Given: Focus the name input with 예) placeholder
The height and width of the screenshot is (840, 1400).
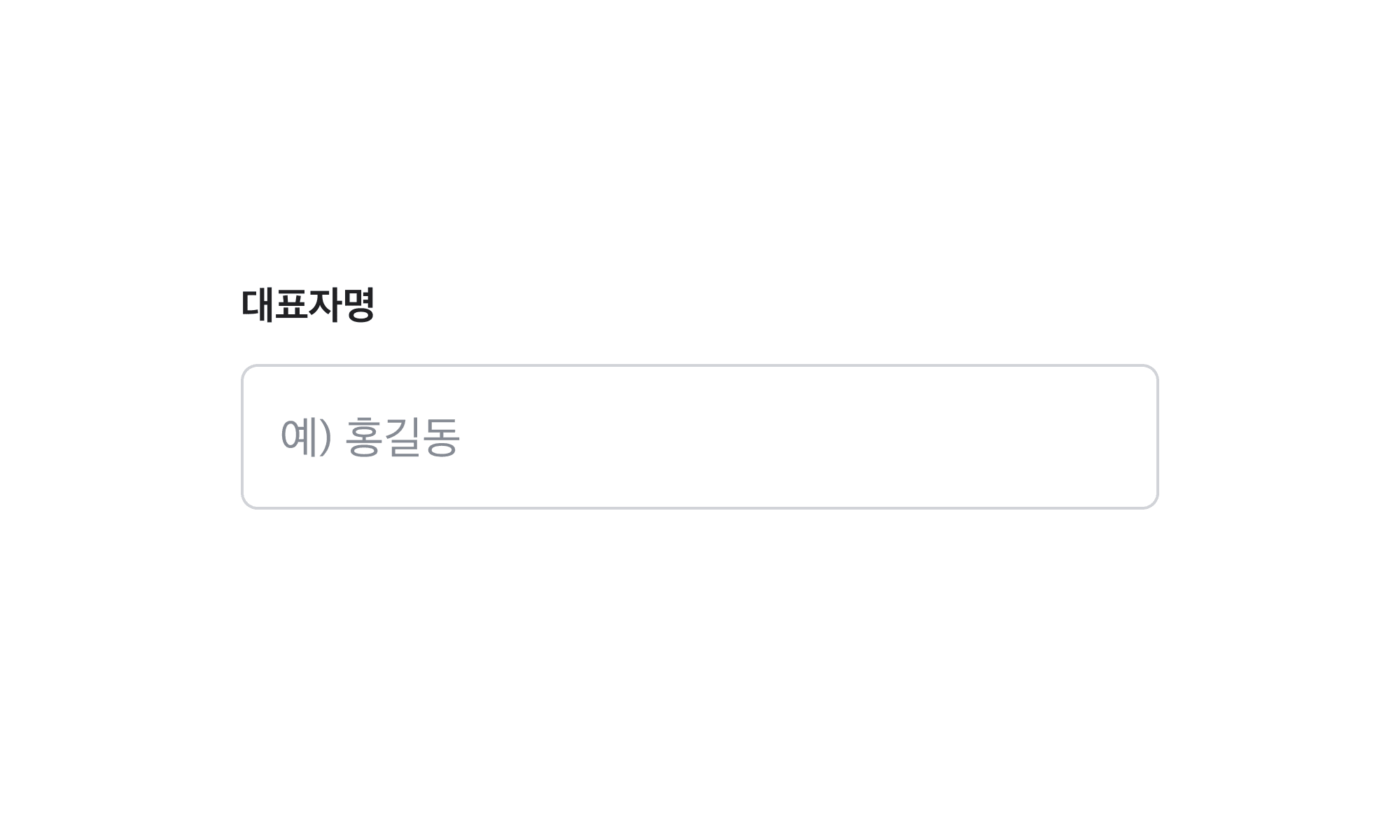Looking at the screenshot, I should [700, 437].
